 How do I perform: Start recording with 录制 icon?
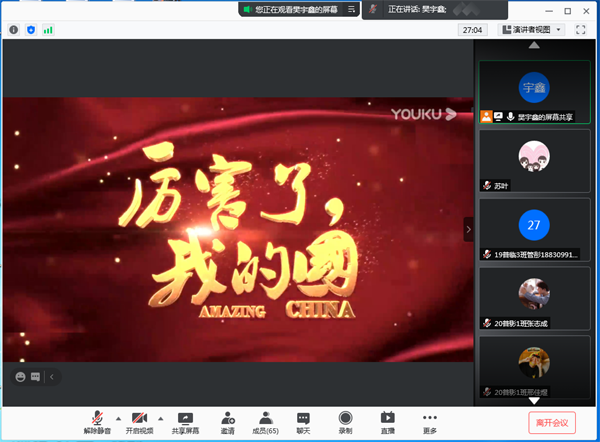pos(345,422)
